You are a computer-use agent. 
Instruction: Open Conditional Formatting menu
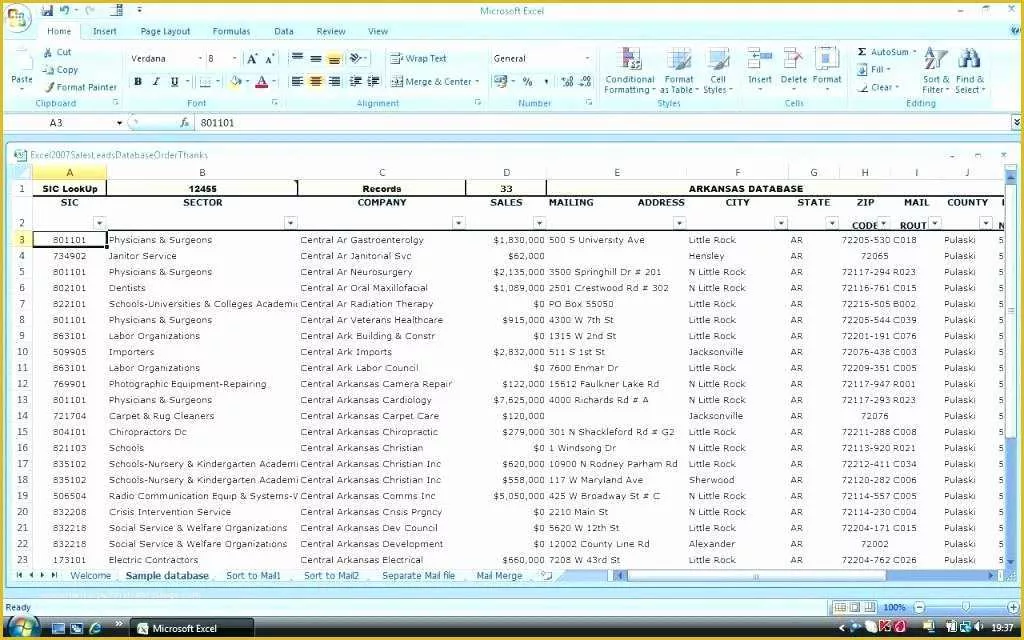pyautogui.click(x=630, y=71)
